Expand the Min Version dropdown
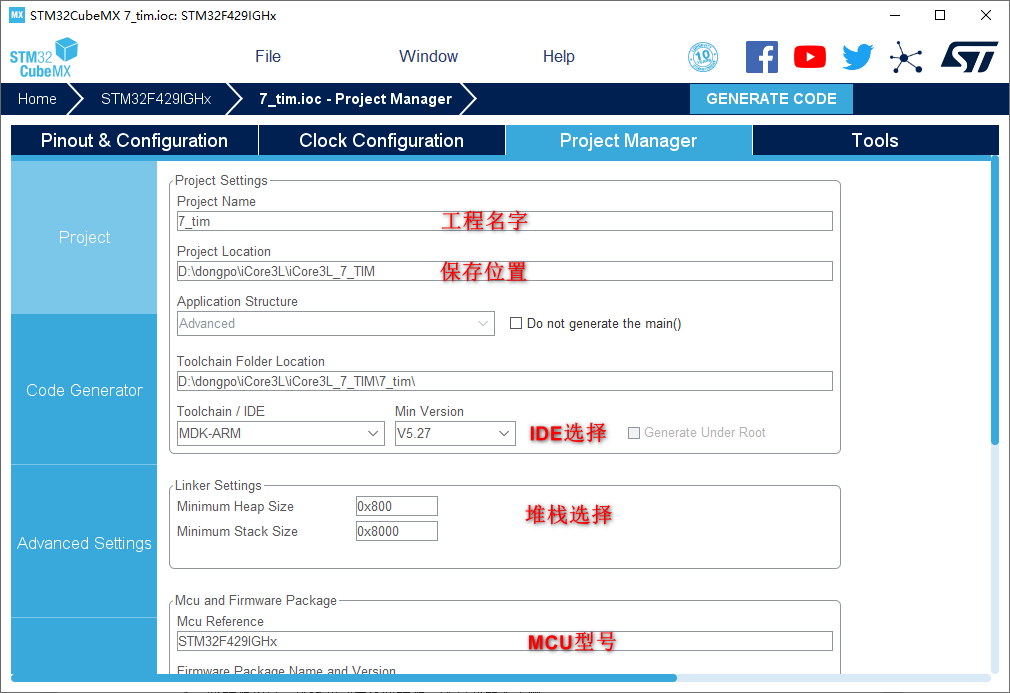 (455, 434)
